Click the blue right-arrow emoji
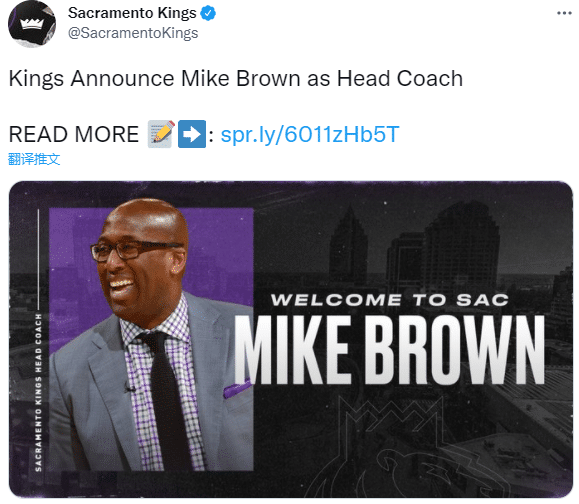The height and width of the screenshot is (504, 579). click(192, 134)
